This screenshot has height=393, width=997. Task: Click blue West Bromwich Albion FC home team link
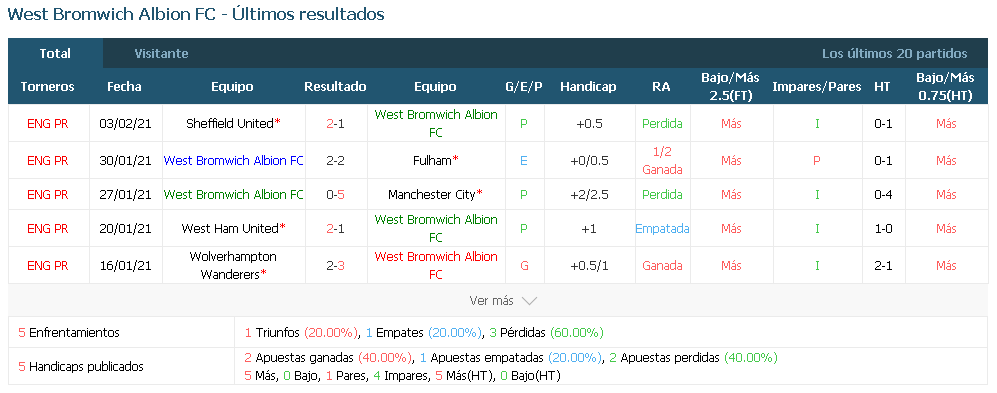point(233,161)
